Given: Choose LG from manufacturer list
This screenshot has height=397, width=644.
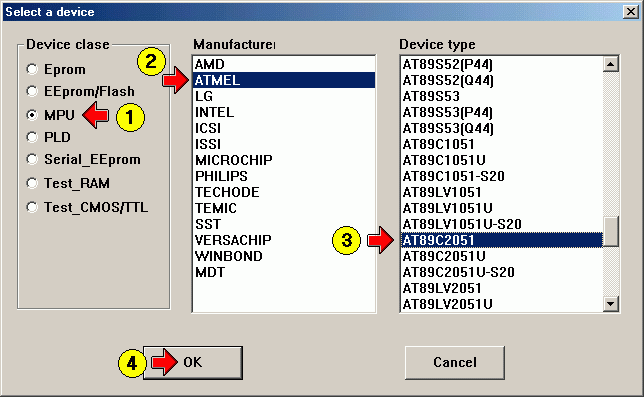Looking at the screenshot, I should (283, 96).
